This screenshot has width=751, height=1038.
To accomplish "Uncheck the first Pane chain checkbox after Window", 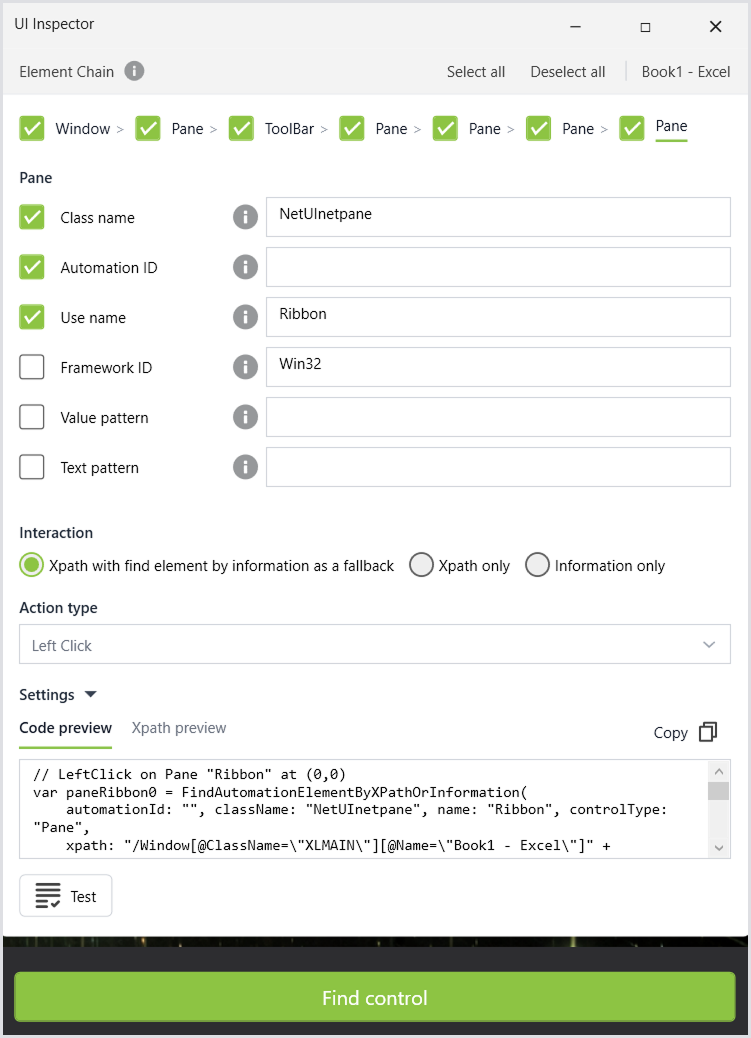I will click(x=148, y=128).
